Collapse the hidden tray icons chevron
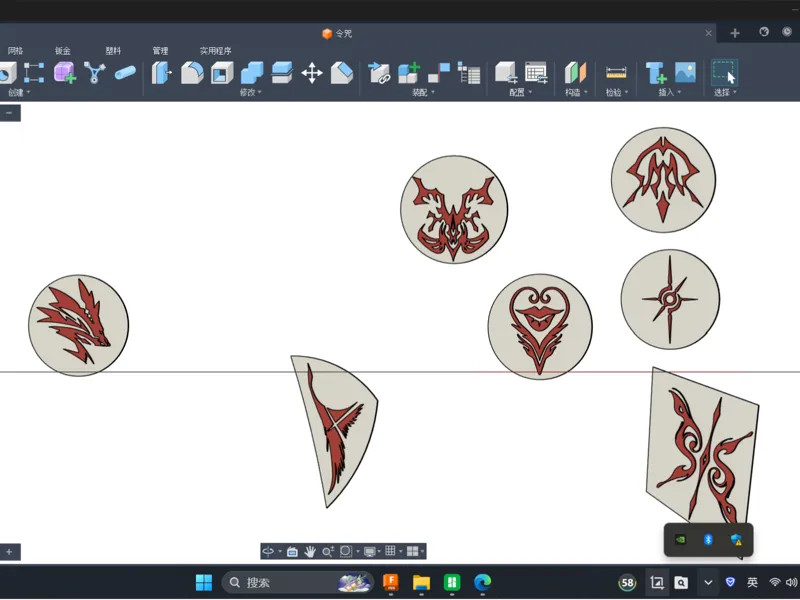Screen dimensions: 800x600 coord(708,582)
